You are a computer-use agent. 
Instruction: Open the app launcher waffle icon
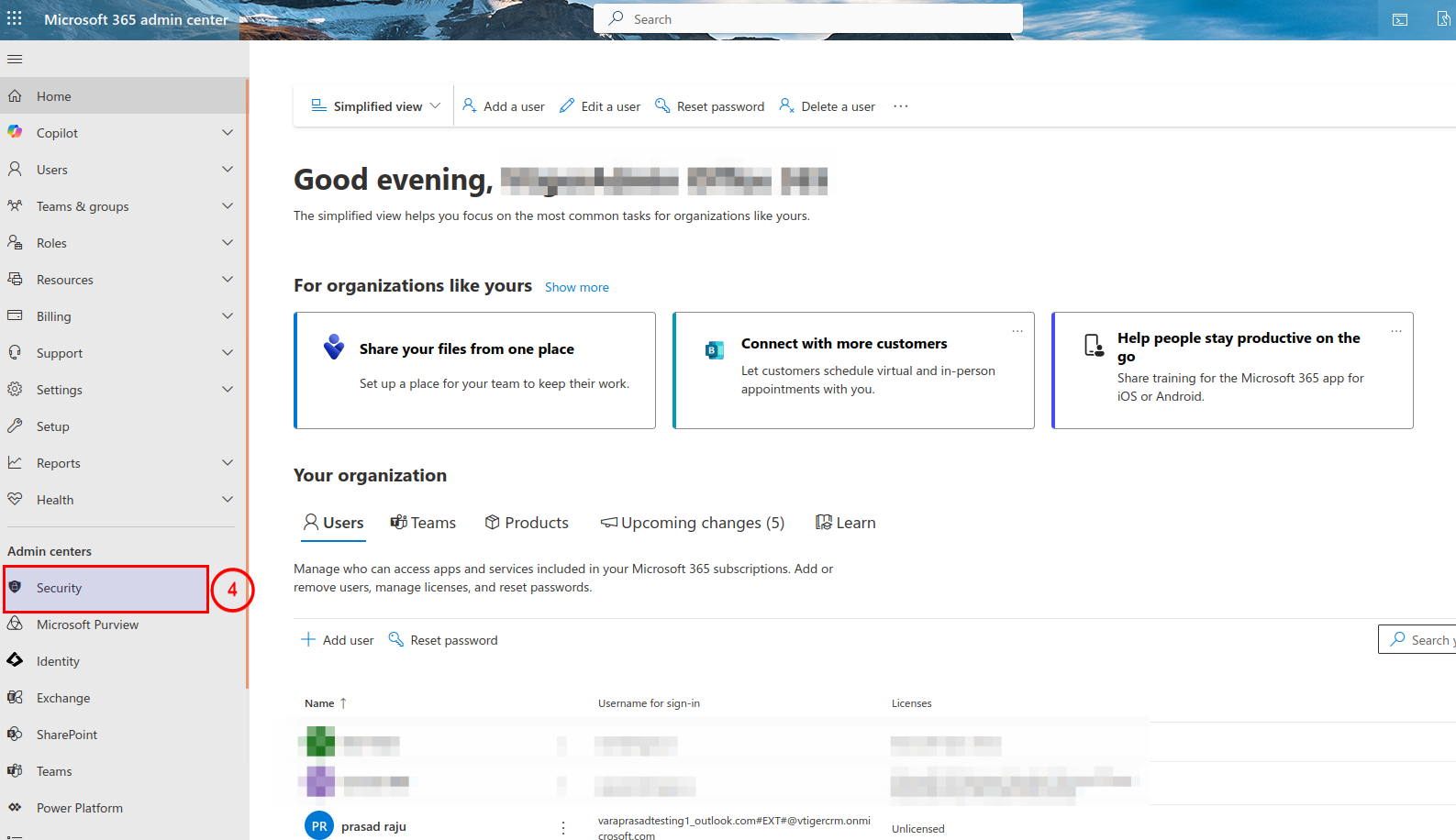(15, 18)
